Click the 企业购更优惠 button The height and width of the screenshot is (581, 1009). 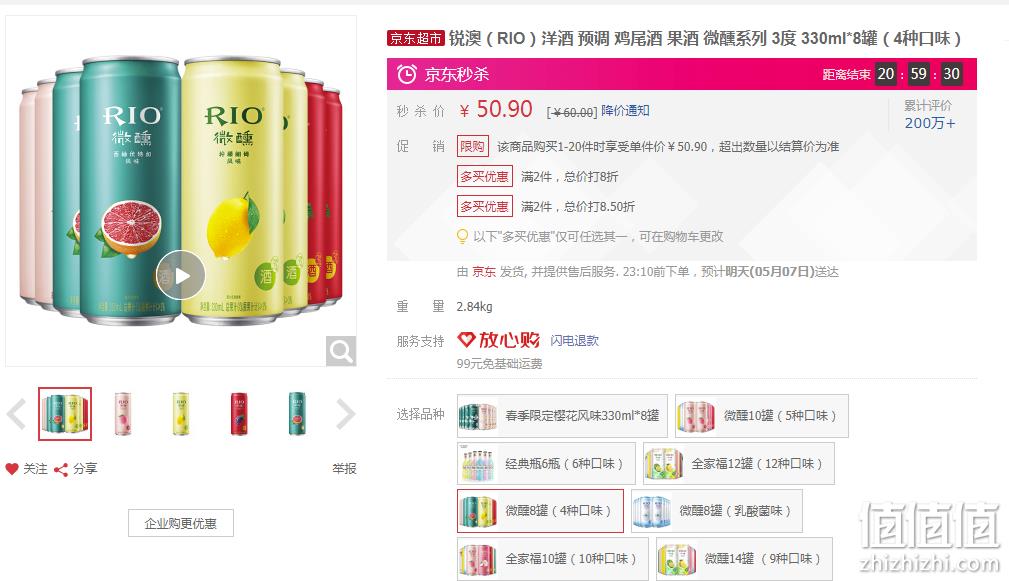pos(181,523)
